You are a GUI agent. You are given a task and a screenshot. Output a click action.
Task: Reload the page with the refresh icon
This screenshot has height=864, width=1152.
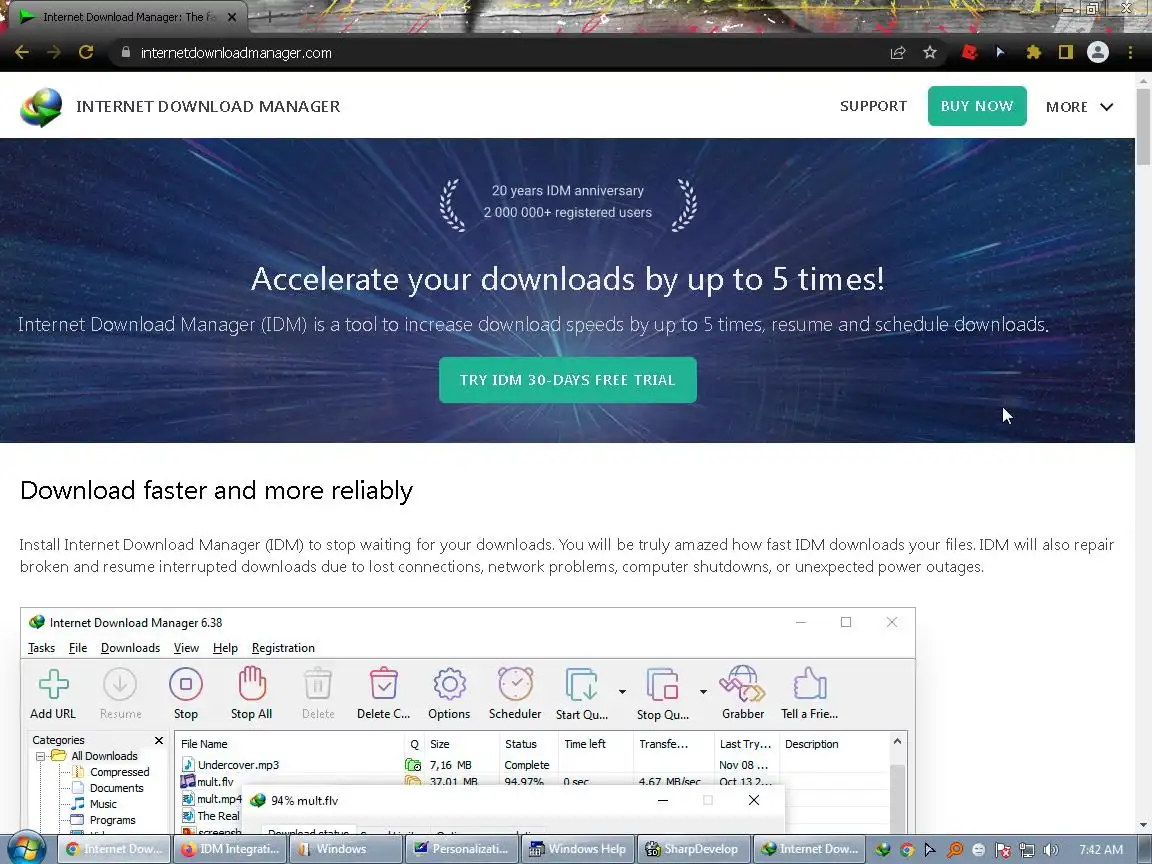[x=86, y=52]
